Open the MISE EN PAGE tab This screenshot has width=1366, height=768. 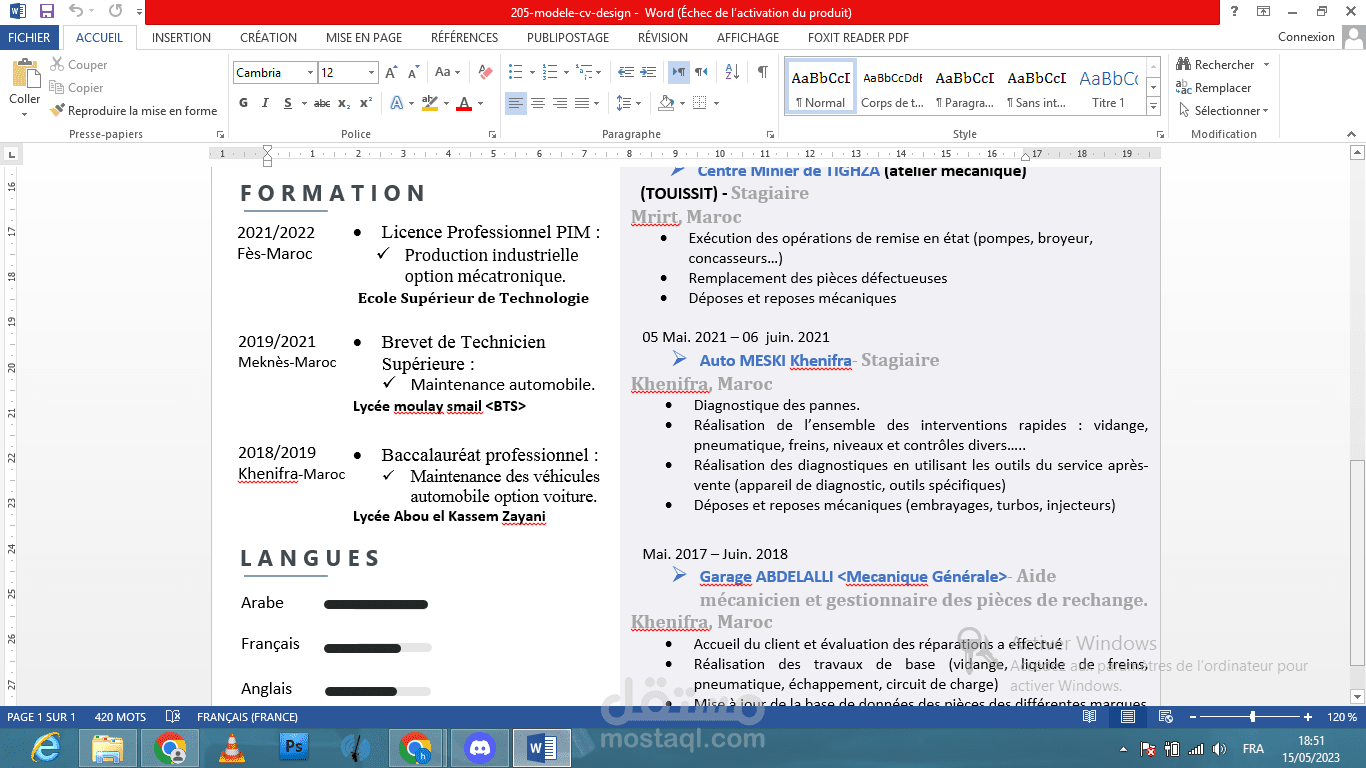point(364,37)
